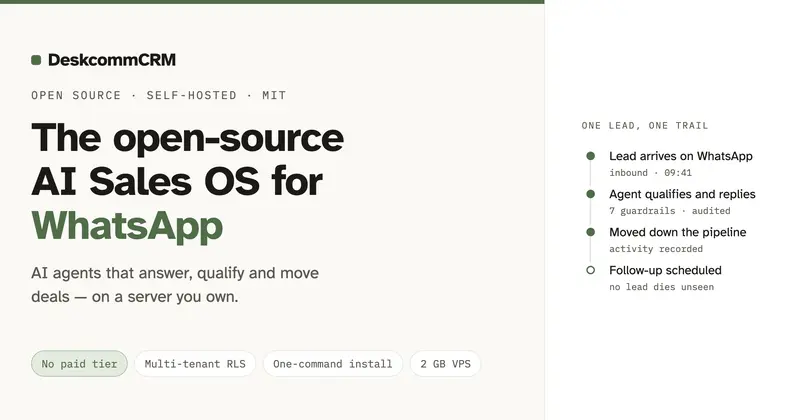The height and width of the screenshot is (420, 800).
Task: Click the green 'WhatsApp' headline word
Action: [127, 225]
